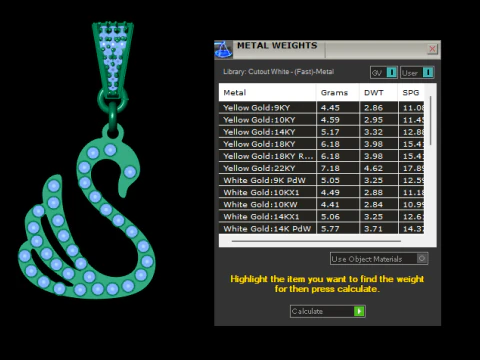
Task: Click the horizontal scrollbar below the table
Action: tap(316, 241)
